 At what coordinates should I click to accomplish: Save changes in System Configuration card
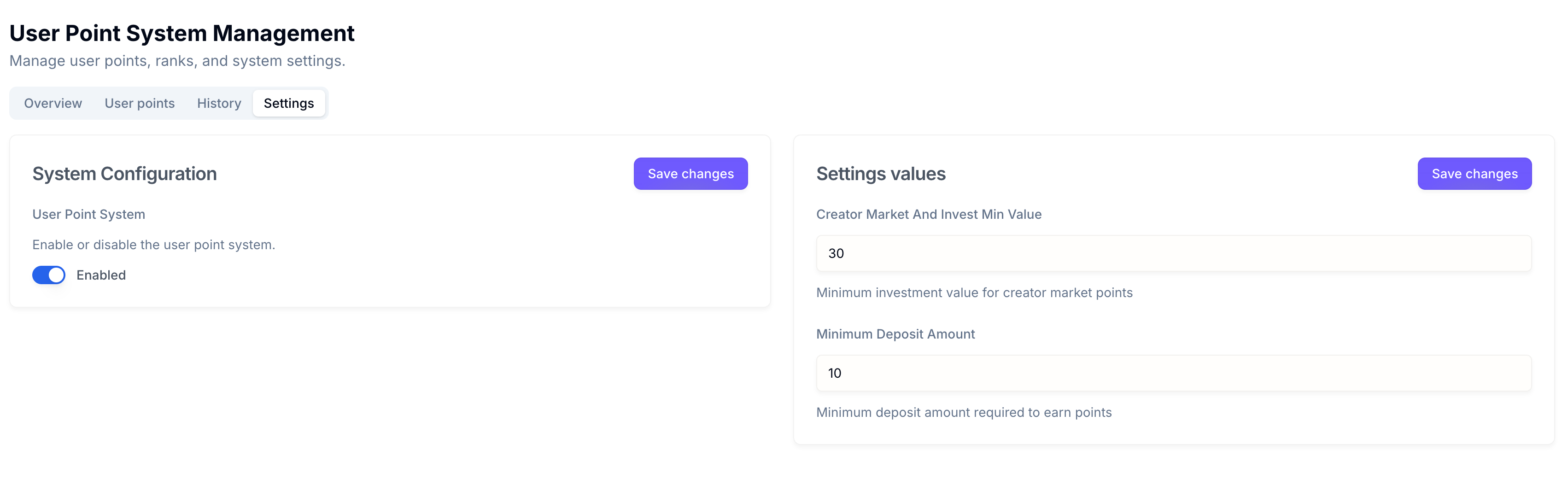[x=690, y=174]
